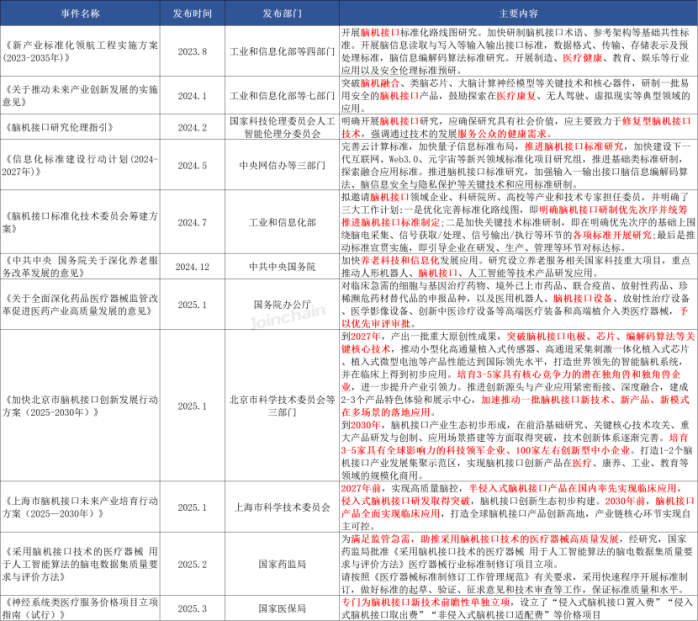Click content starting 开展脑机接口标准化路线图研究
Screen dimensions: 698x621
point(518,51)
